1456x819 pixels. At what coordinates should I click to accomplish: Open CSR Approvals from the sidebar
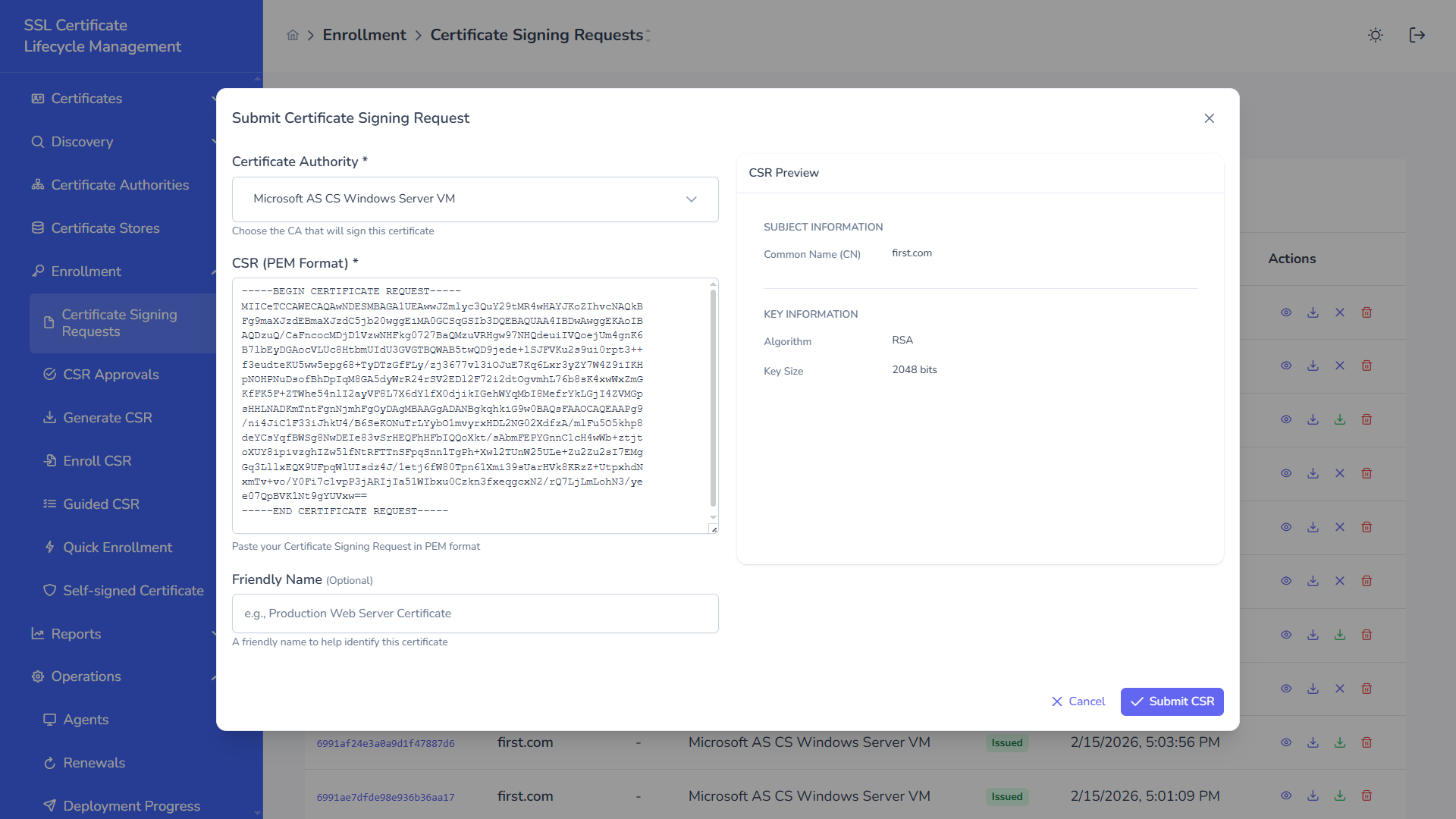tap(111, 374)
